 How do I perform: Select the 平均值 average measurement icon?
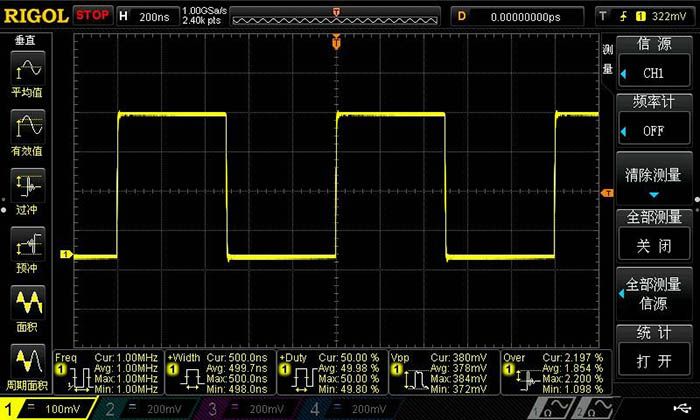(x=29, y=77)
